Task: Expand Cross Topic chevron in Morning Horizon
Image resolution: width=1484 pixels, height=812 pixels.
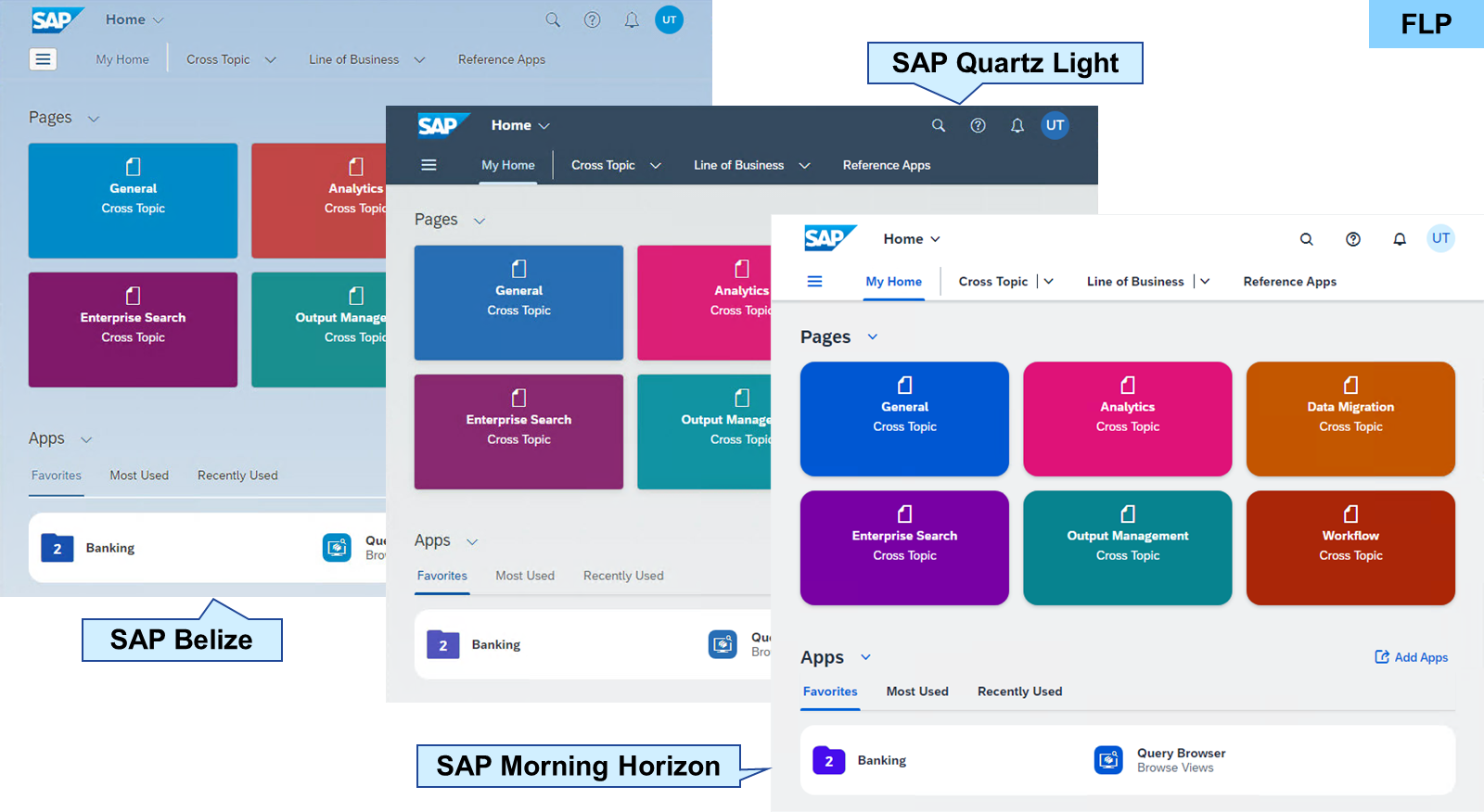Action: pos(1048,281)
